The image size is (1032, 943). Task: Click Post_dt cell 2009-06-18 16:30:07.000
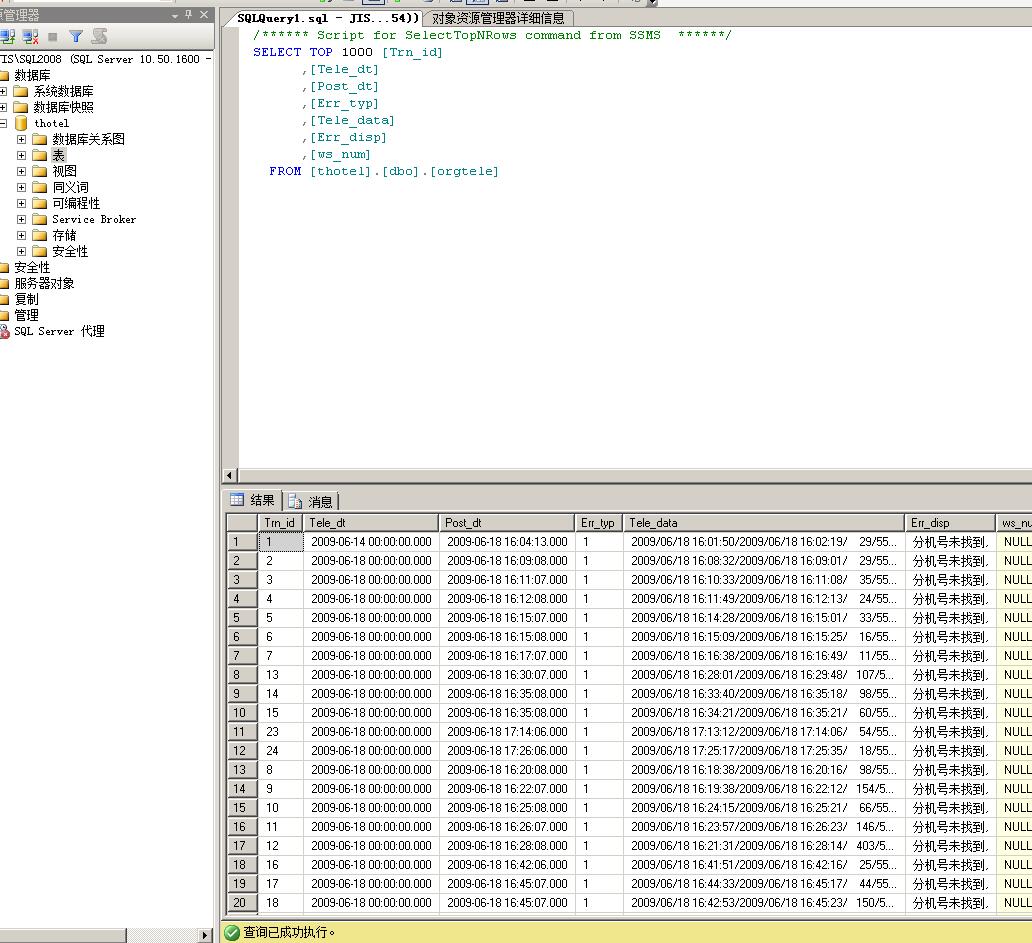tap(507, 675)
